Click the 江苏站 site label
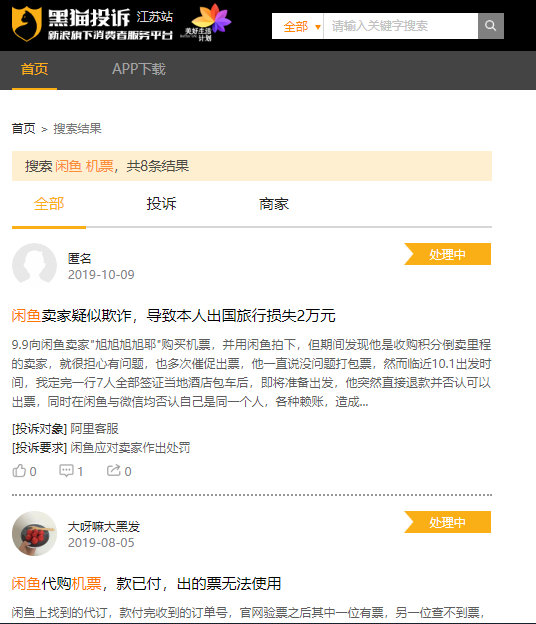The height and width of the screenshot is (624, 536). [155, 17]
